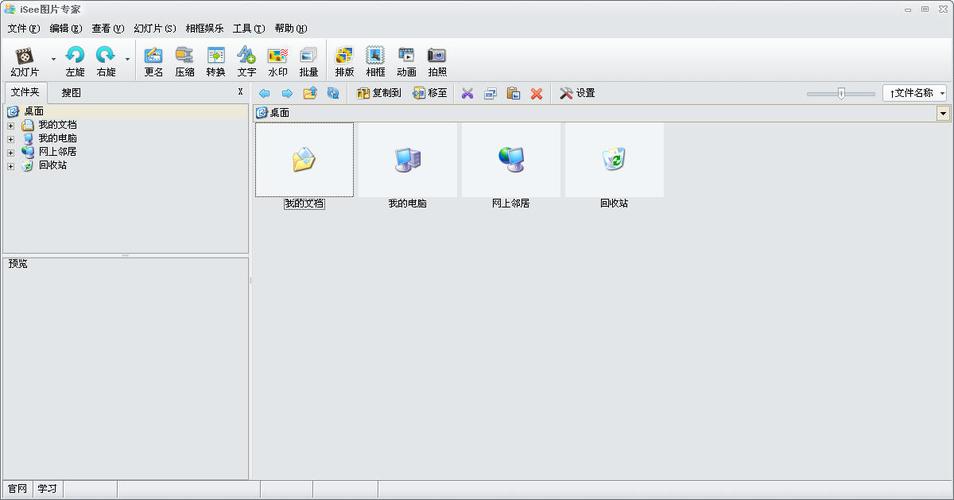Open the 拍照 camera tool
This screenshot has width=954, height=500.
pyautogui.click(x=437, y=62)
